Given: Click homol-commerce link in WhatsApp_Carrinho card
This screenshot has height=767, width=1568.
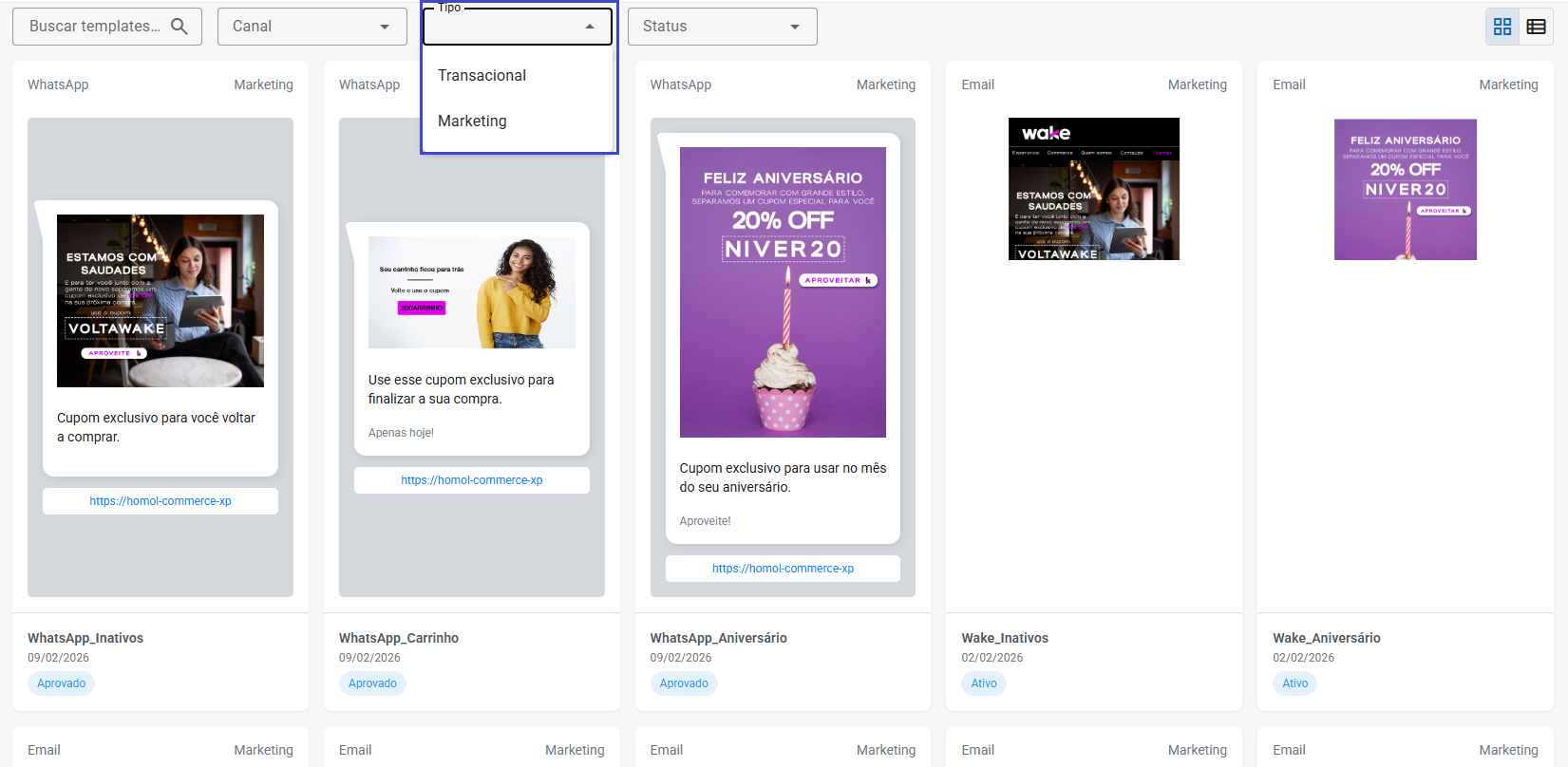Looking at the screenshot, I should pyautogui.click(x=471, y=480).
